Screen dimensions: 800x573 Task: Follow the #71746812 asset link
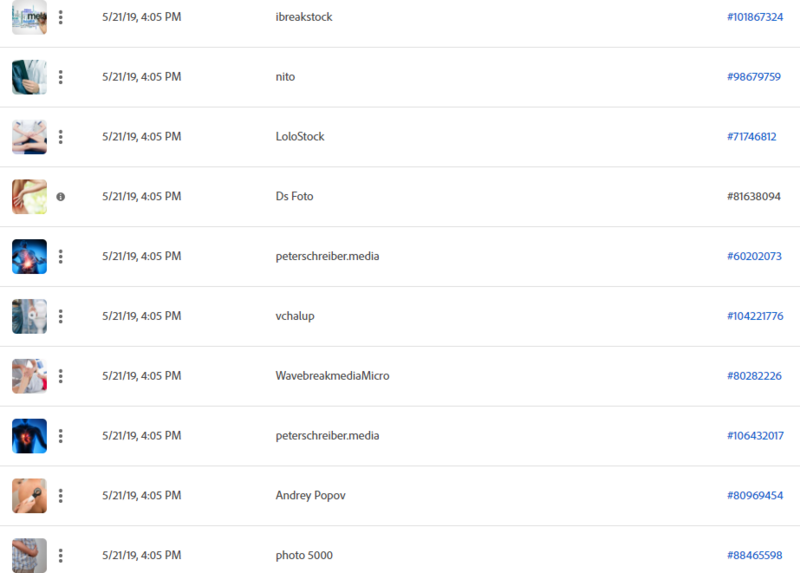(752, 136)
